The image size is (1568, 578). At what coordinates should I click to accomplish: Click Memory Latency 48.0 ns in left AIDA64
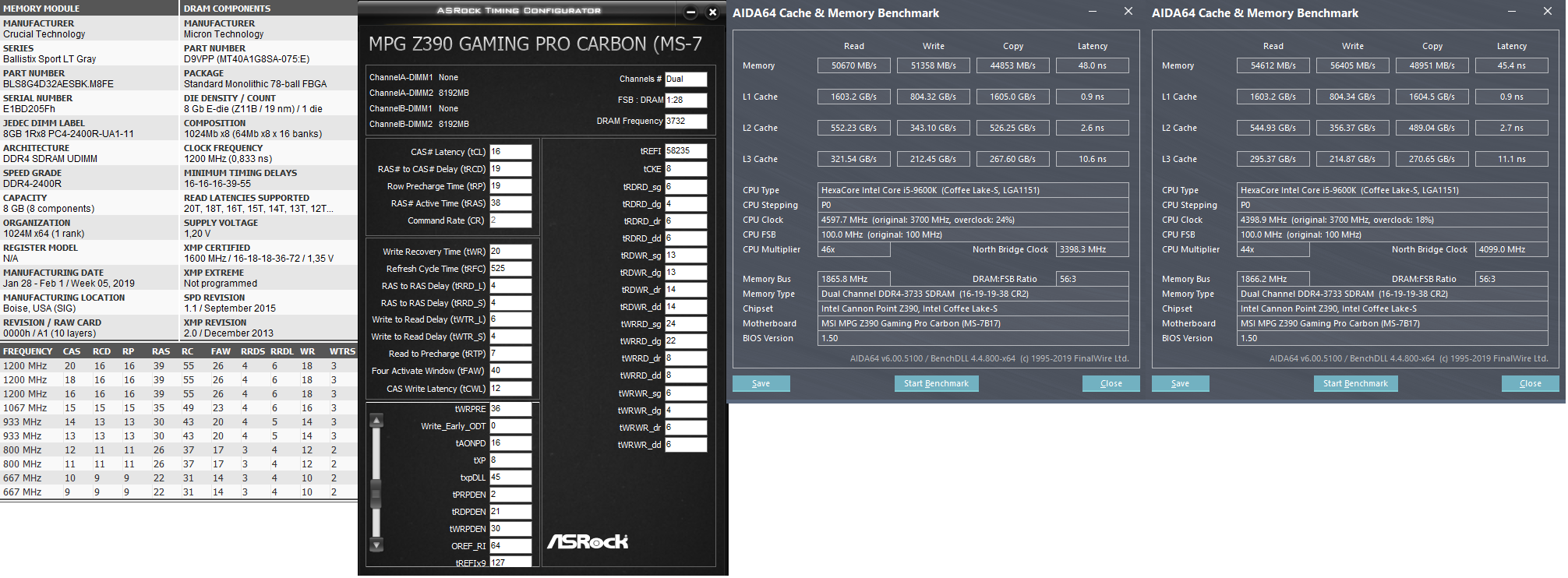point(1093,65)
